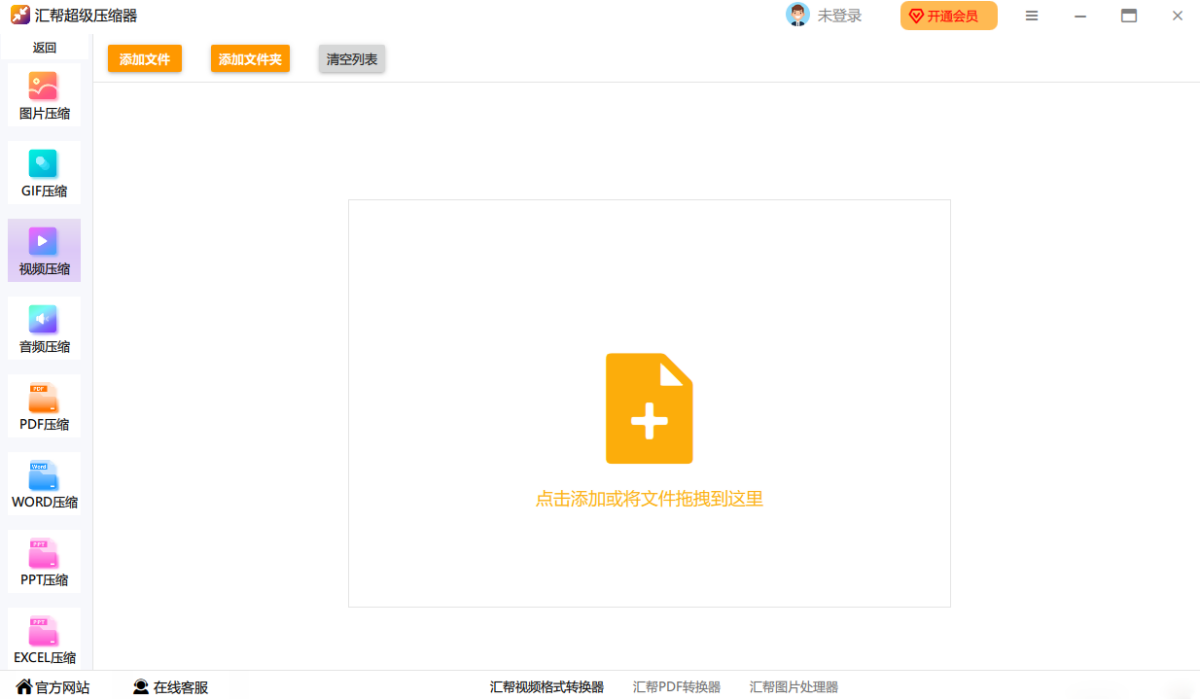Clear the list with 清空列表
Screen dimensions: 1200x699
tap(352, 59)
